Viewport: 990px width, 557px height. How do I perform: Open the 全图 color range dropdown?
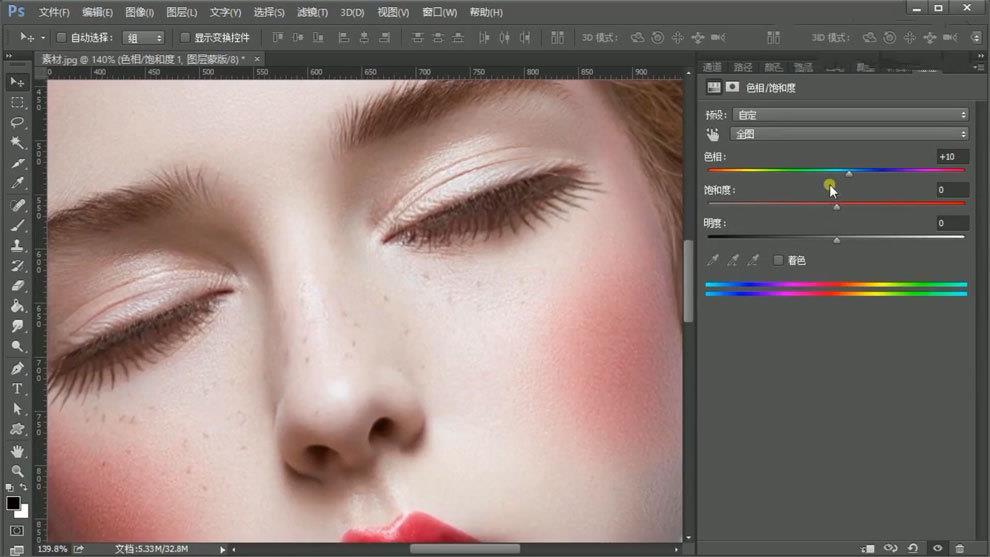click(850, 134)
